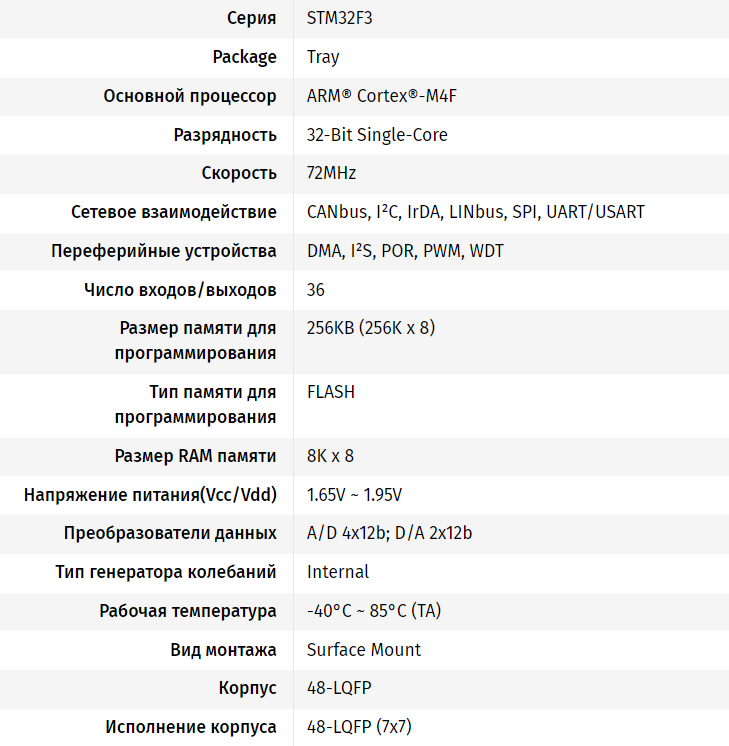Click the Серия row label
Viewport: 729px width, 746px height.
coord(251,19)
